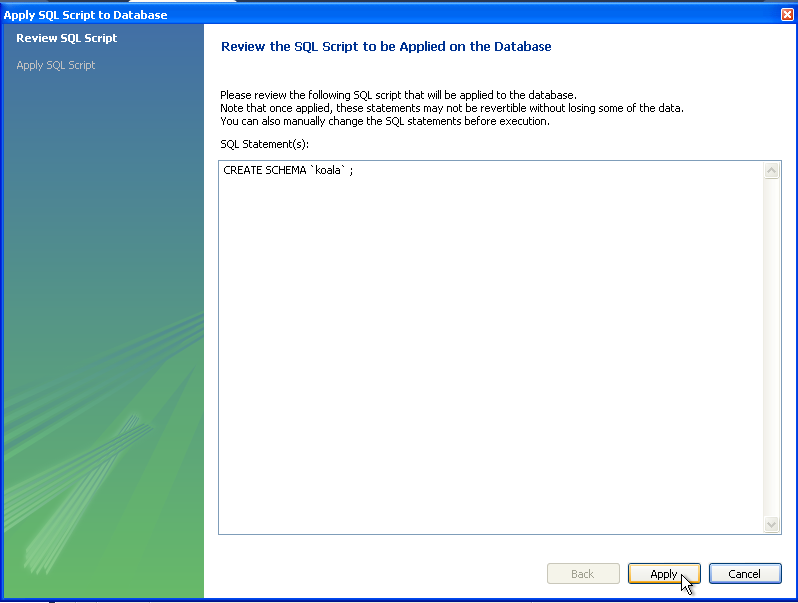
Task: Click the greyed-out Back button
Action: tap(582, 574)
